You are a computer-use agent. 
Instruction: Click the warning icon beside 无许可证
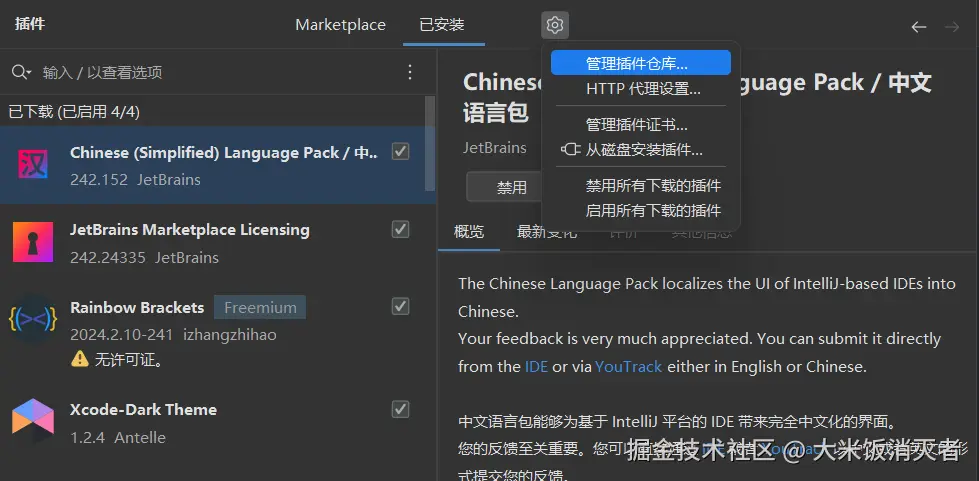click(x=80, y=359)
